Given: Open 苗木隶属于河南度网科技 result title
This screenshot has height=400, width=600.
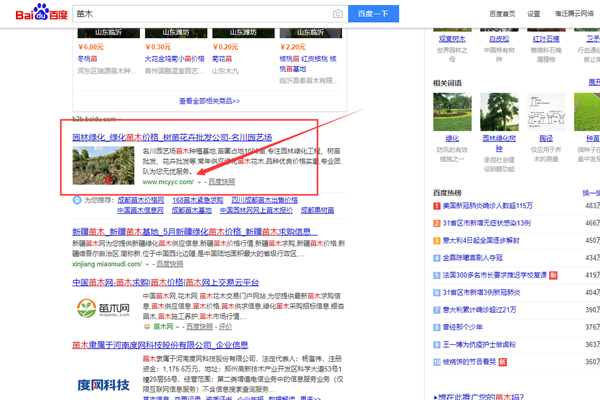Looking at the screenshot, I should click(x=160, y=345).
